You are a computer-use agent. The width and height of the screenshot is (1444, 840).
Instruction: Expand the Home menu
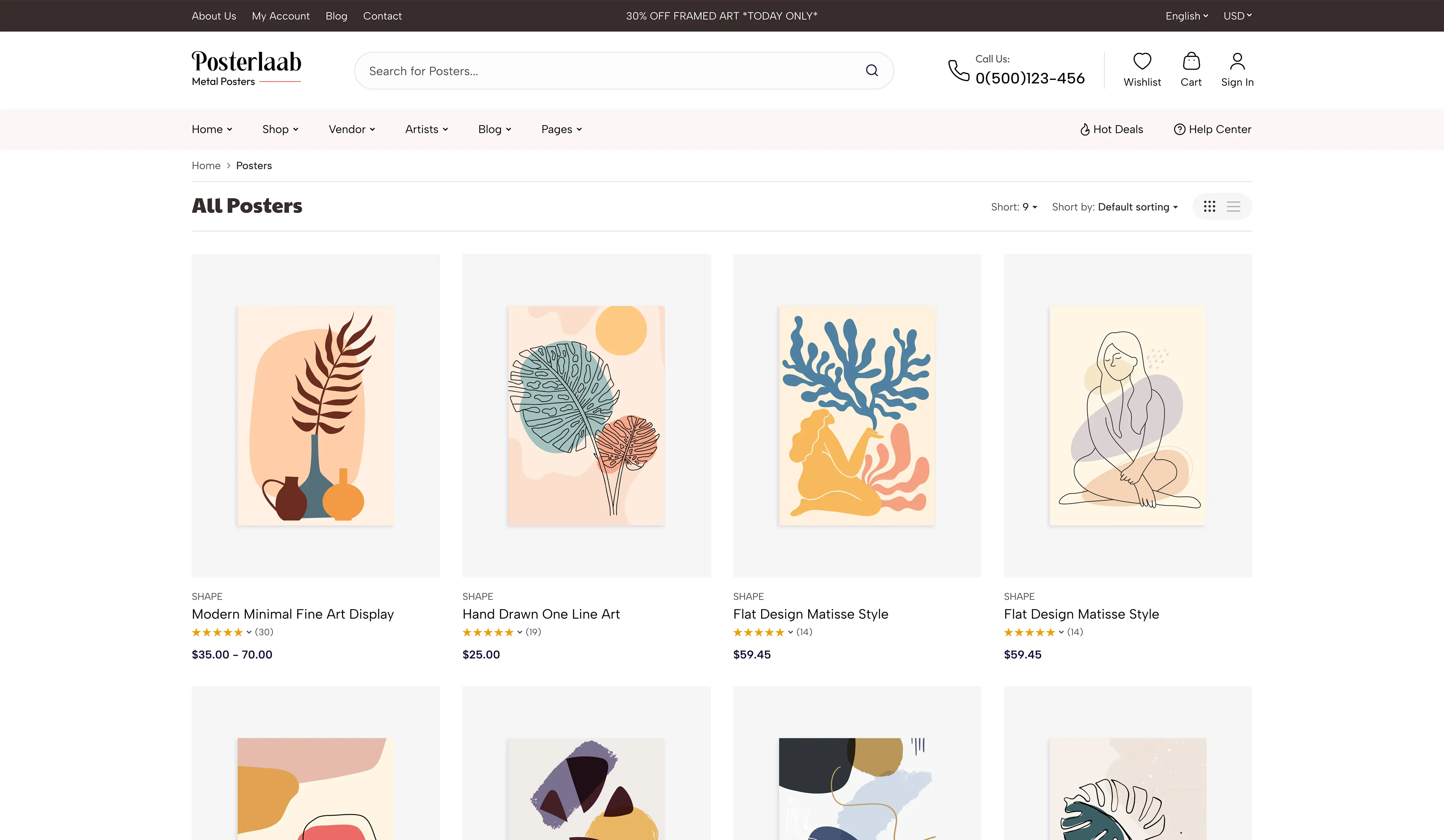(x=212, y=130)
